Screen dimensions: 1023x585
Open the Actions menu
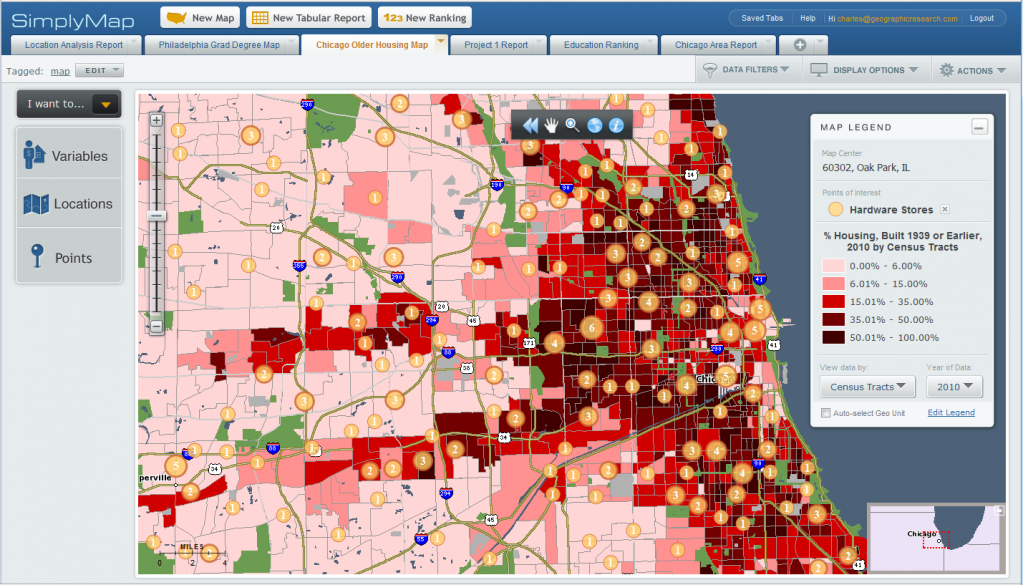coord(973,70)
